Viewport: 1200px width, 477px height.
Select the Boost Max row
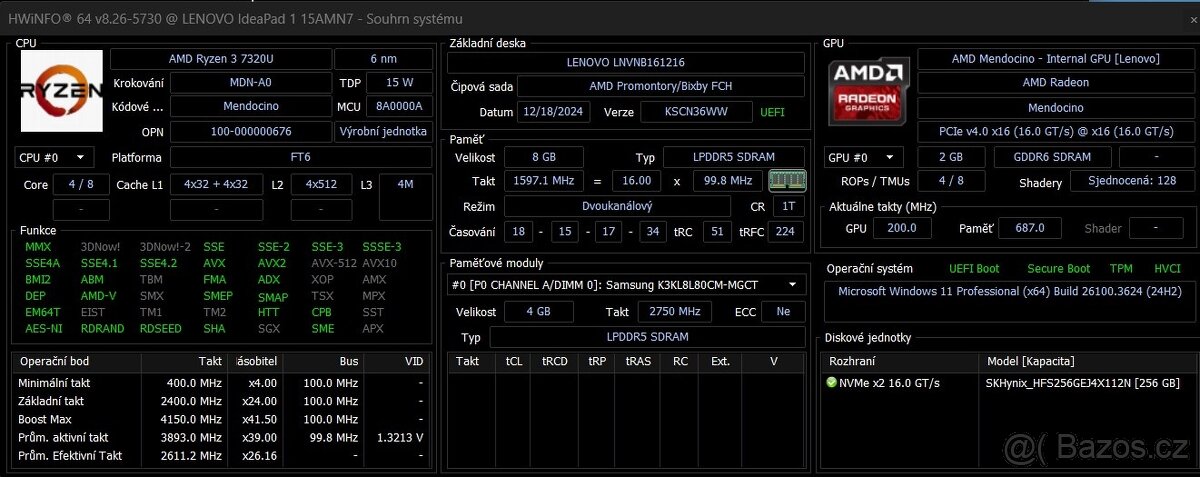223,419
